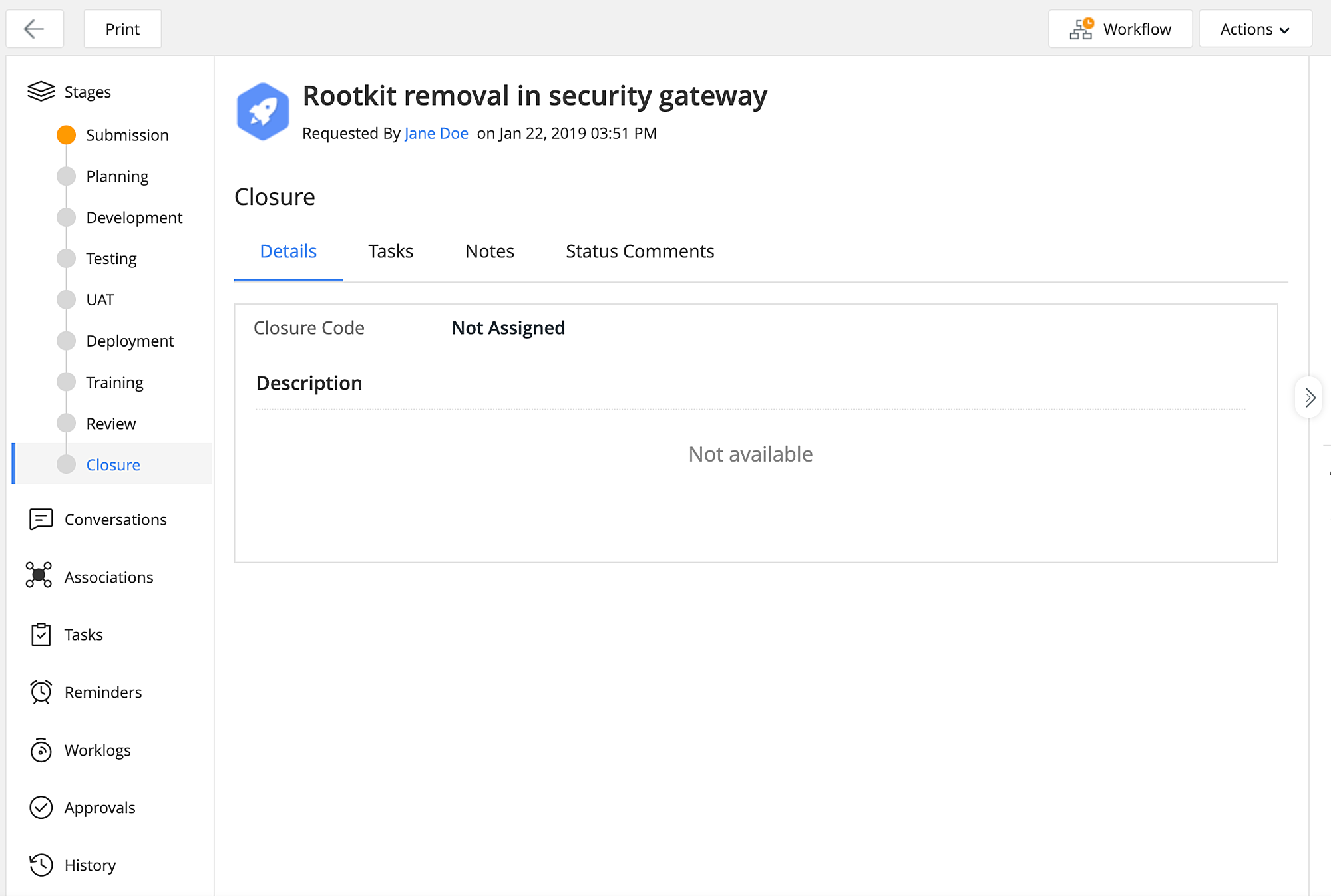Image resolution: width=1331 pixels, height=896 pixels.
Task: Select the Deployment stage
Action: point(129,341)
